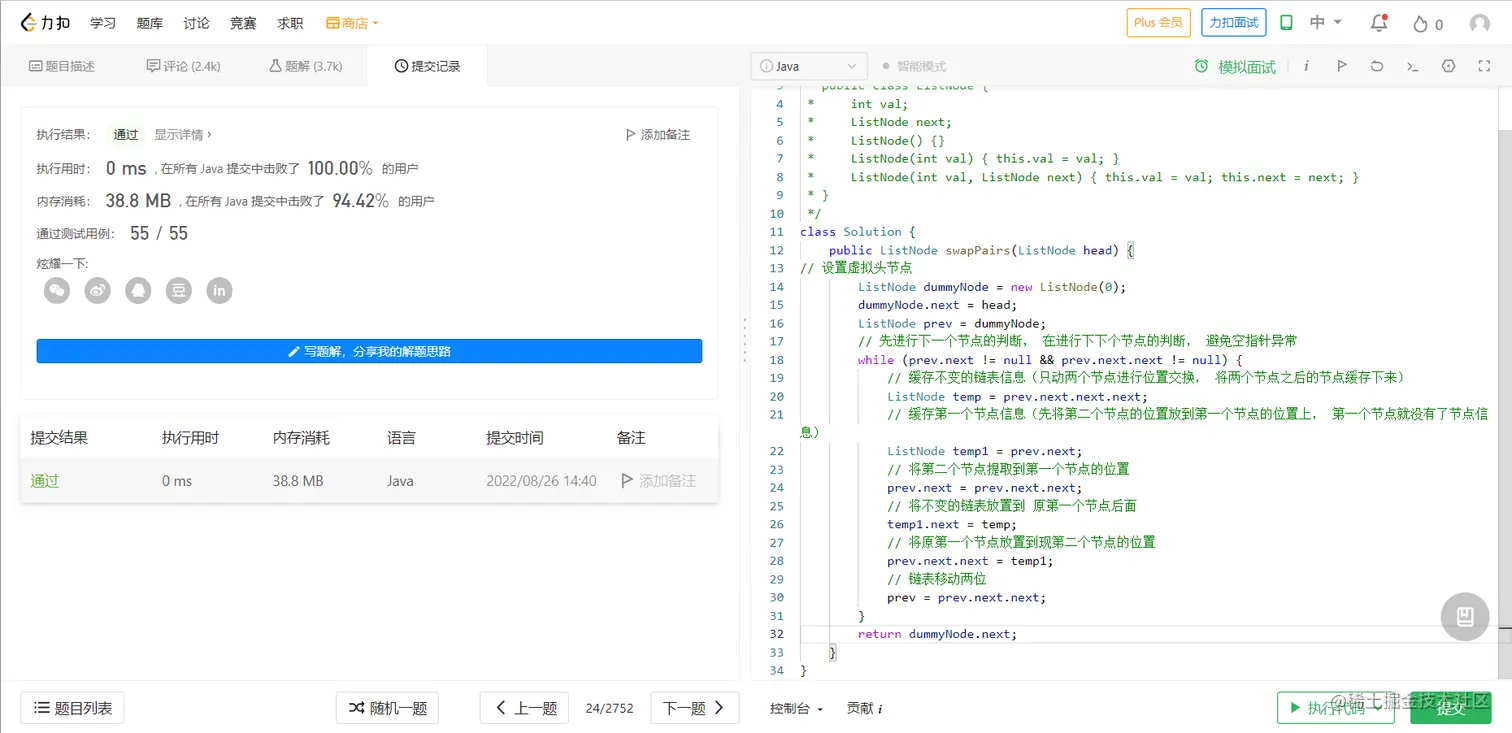Click the italic i info icon in editor toolbar
Viewport: 1512px width, 733px height.
1306,66
